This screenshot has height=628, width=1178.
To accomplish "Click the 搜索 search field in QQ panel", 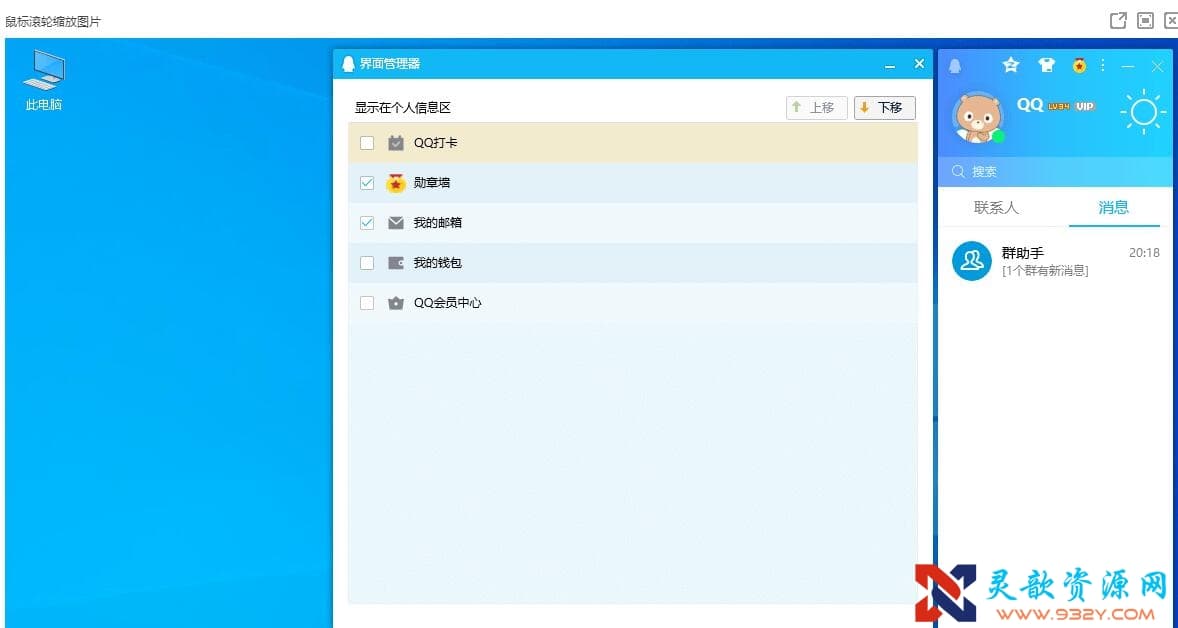I will 1055,172.
